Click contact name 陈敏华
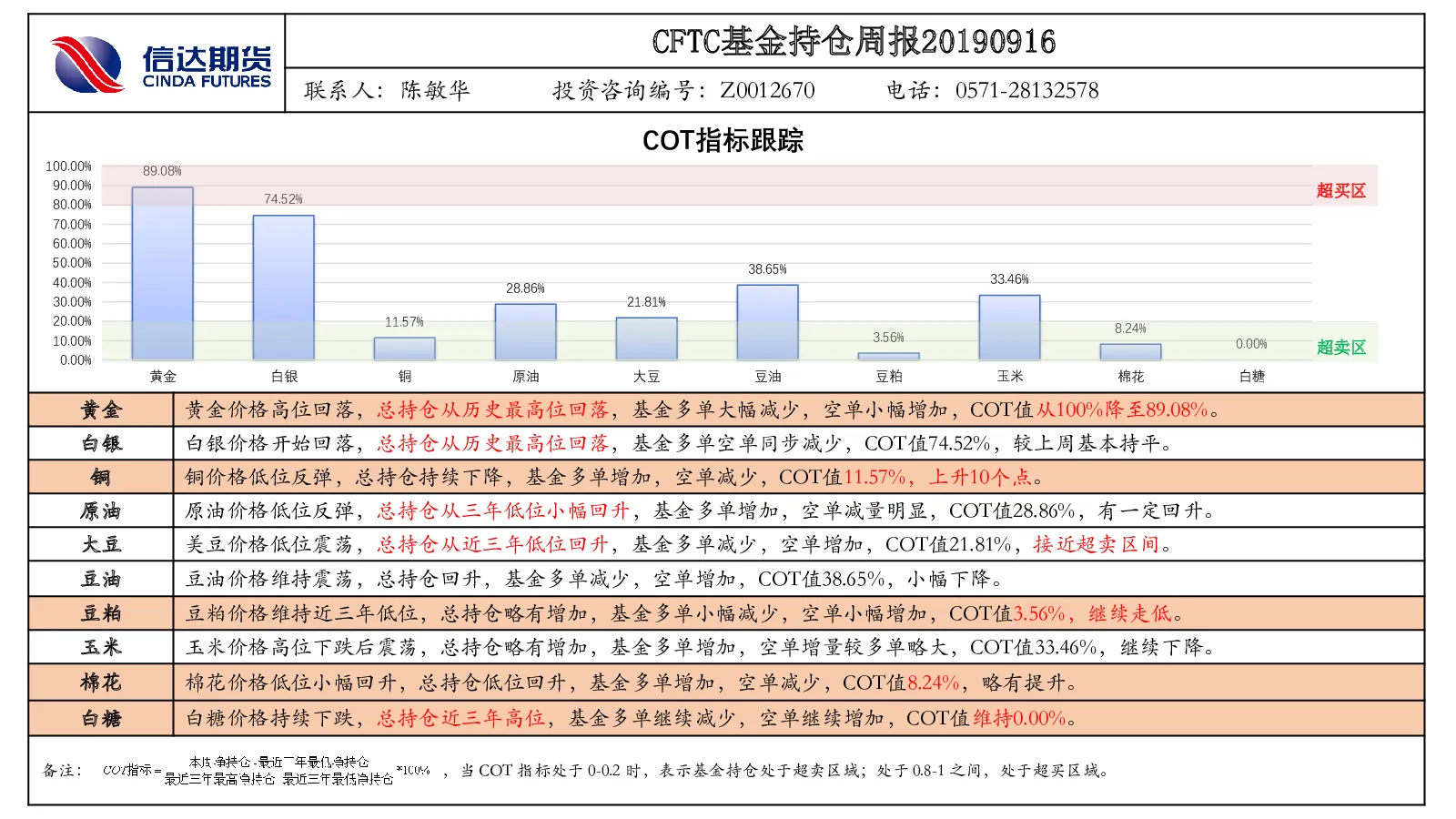 tap(435, 90)
